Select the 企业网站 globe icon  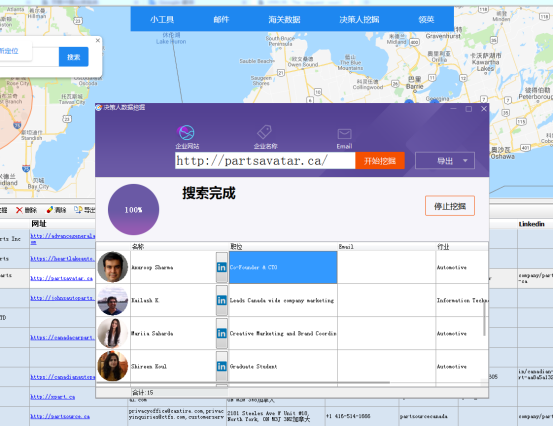187,133
